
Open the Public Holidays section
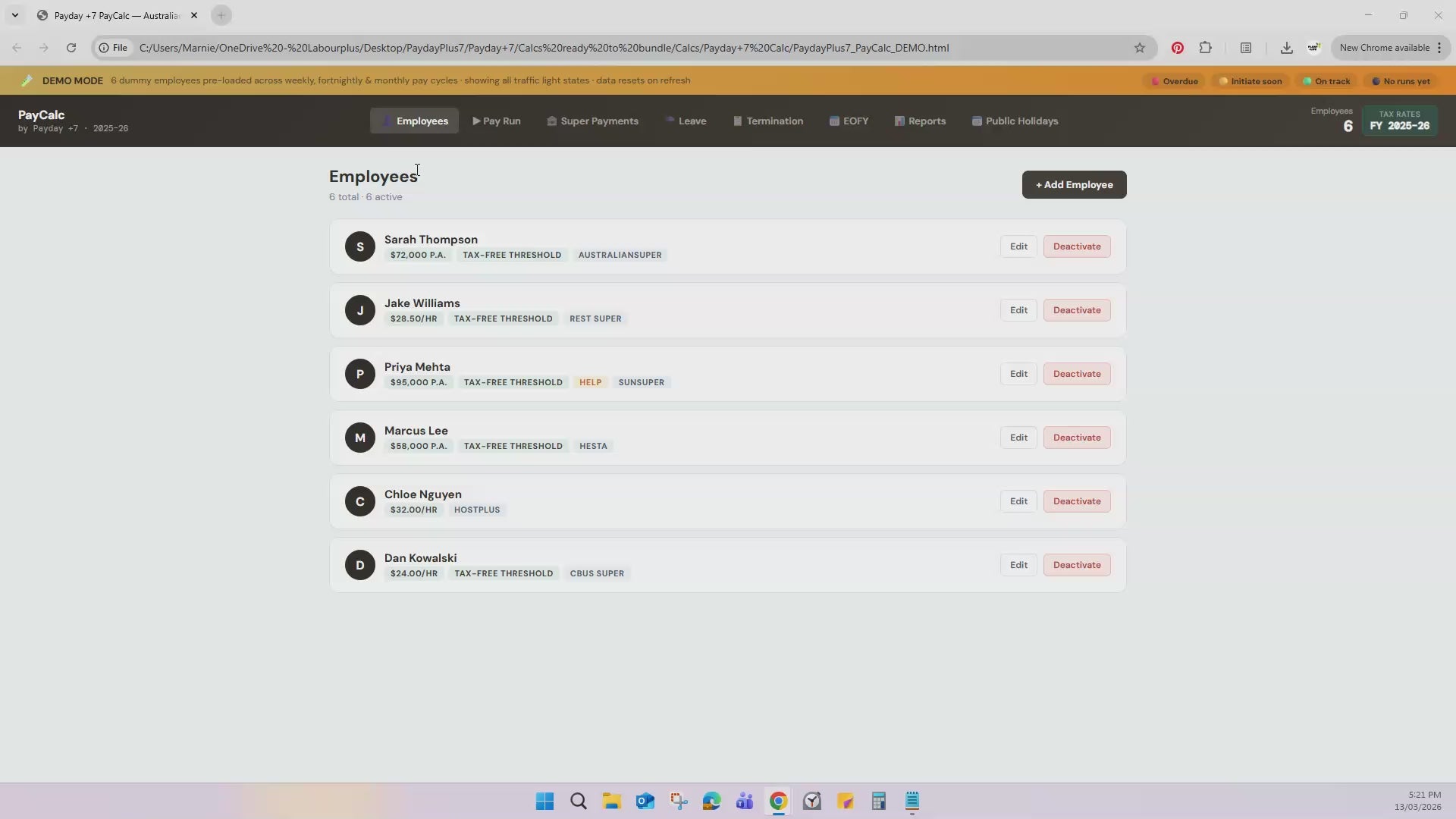(x=1015, y=121)
